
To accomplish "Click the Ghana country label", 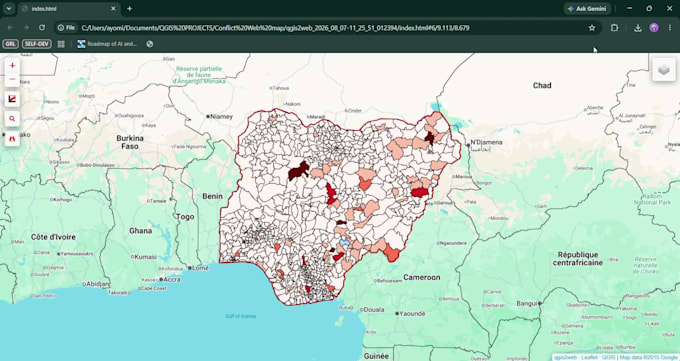I will (x=141, y=231).
